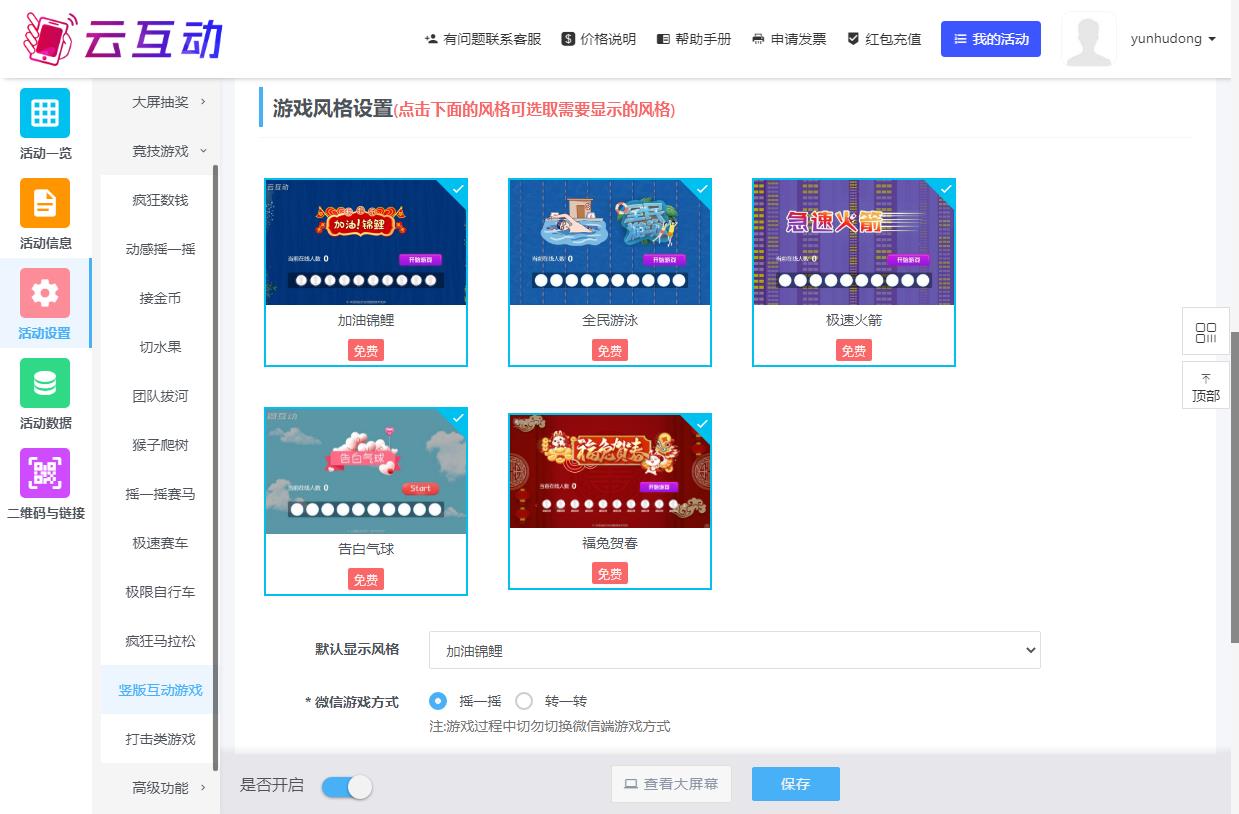The width and height of the screenshot is (1239, 814).
Task: Open 竖版互动游戏 menu item
Action: tap(160, 690)
